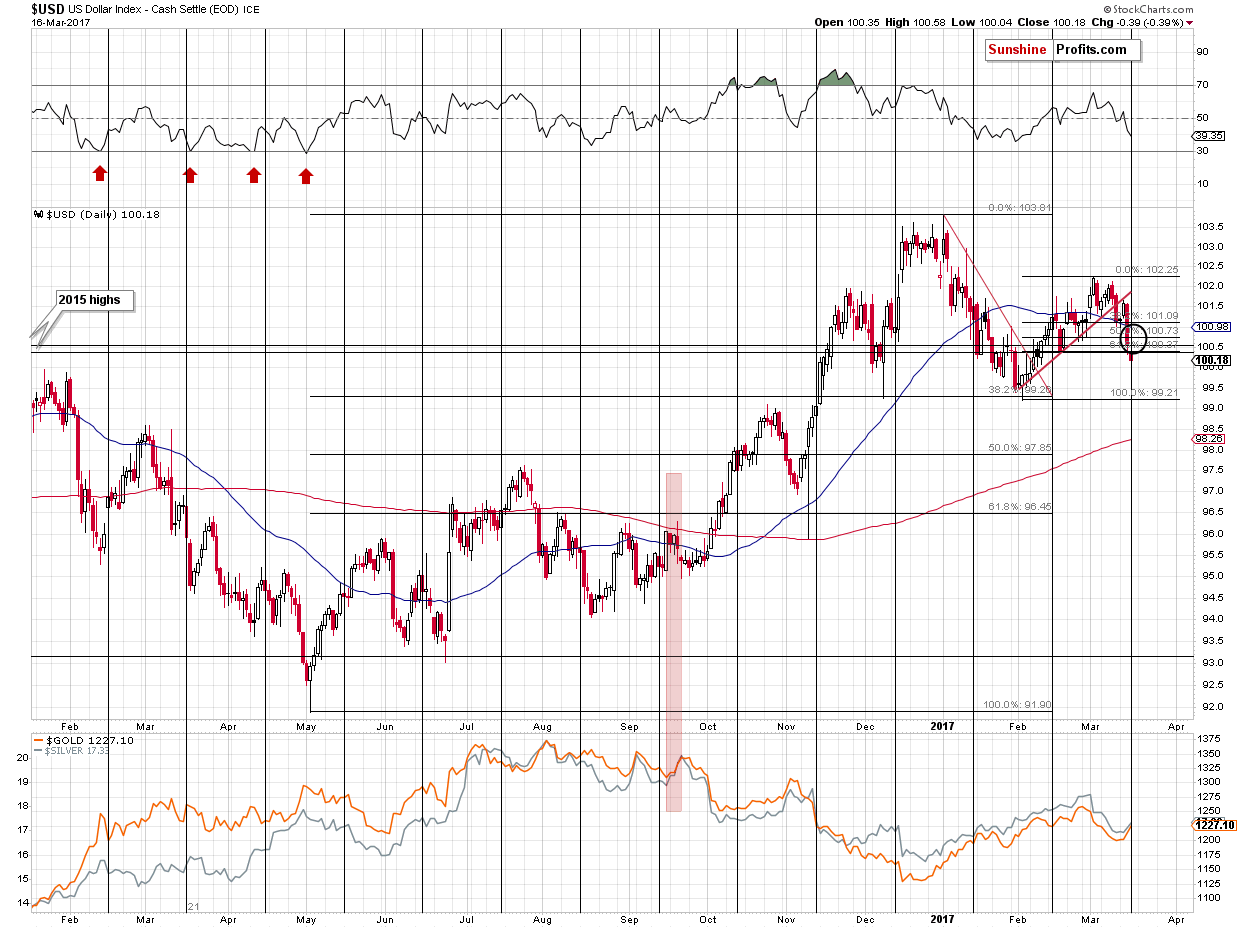Click the Fibonacci label '0.0%: 103.81'
Viewport: 1240px width, 928px height.
point(1019,208)
